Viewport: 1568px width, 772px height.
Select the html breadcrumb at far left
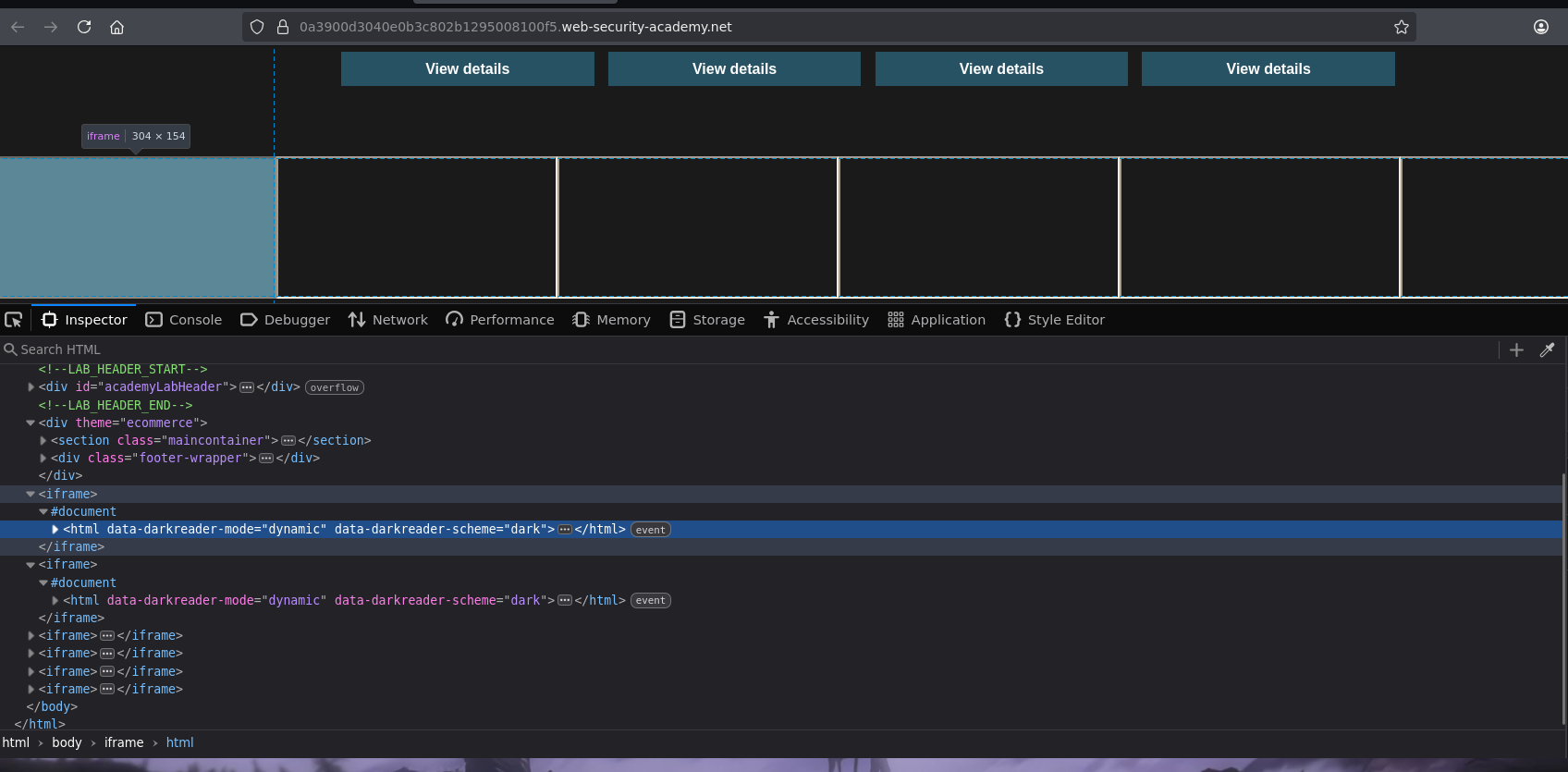point(16,743)
